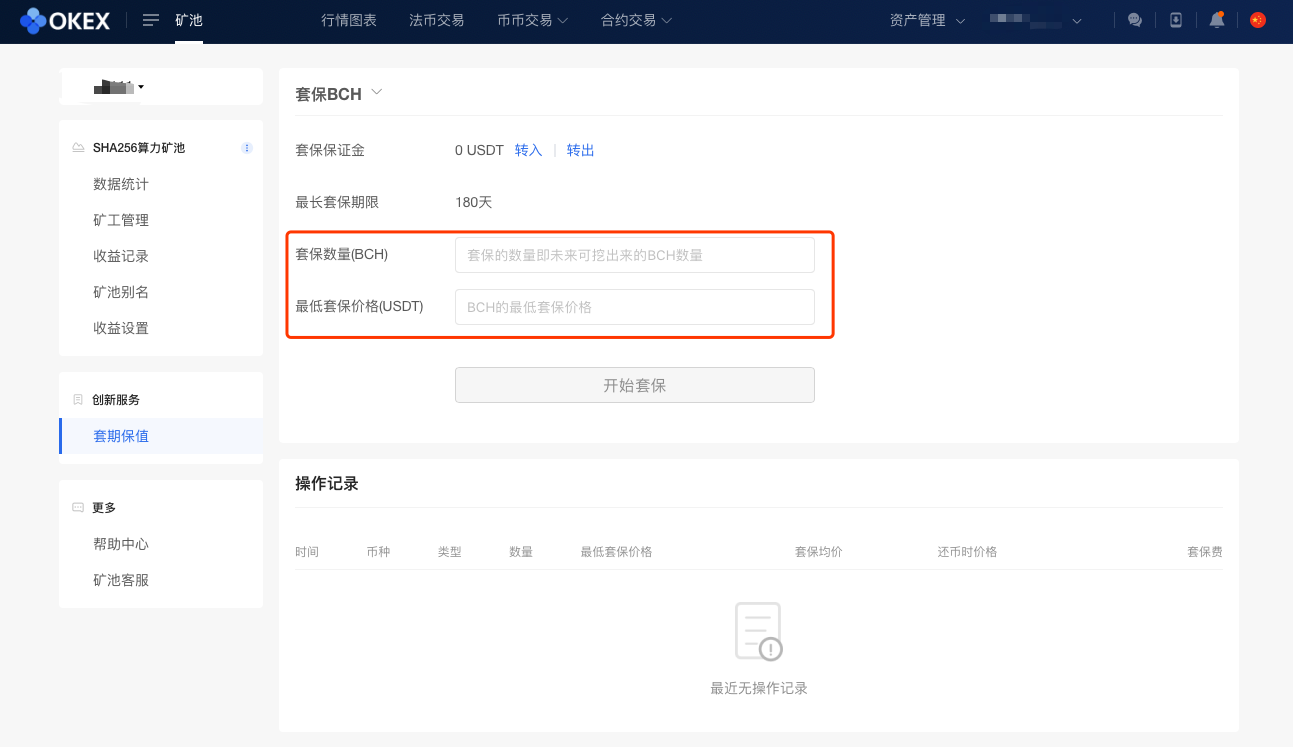Click the SHA256算力矿池 section title
Viewport: 1293px width, 747px height.
139,148
